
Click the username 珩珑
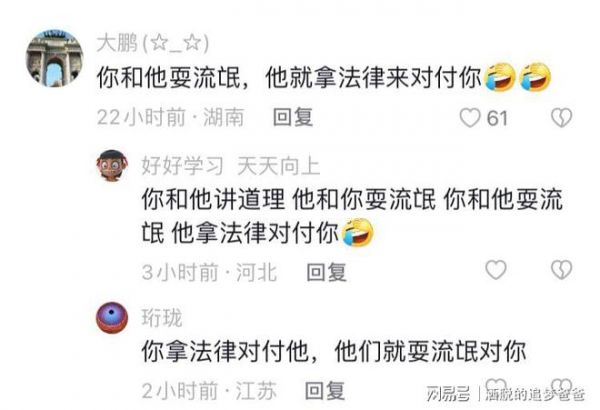pyautogui.click(x=161, y=318)
